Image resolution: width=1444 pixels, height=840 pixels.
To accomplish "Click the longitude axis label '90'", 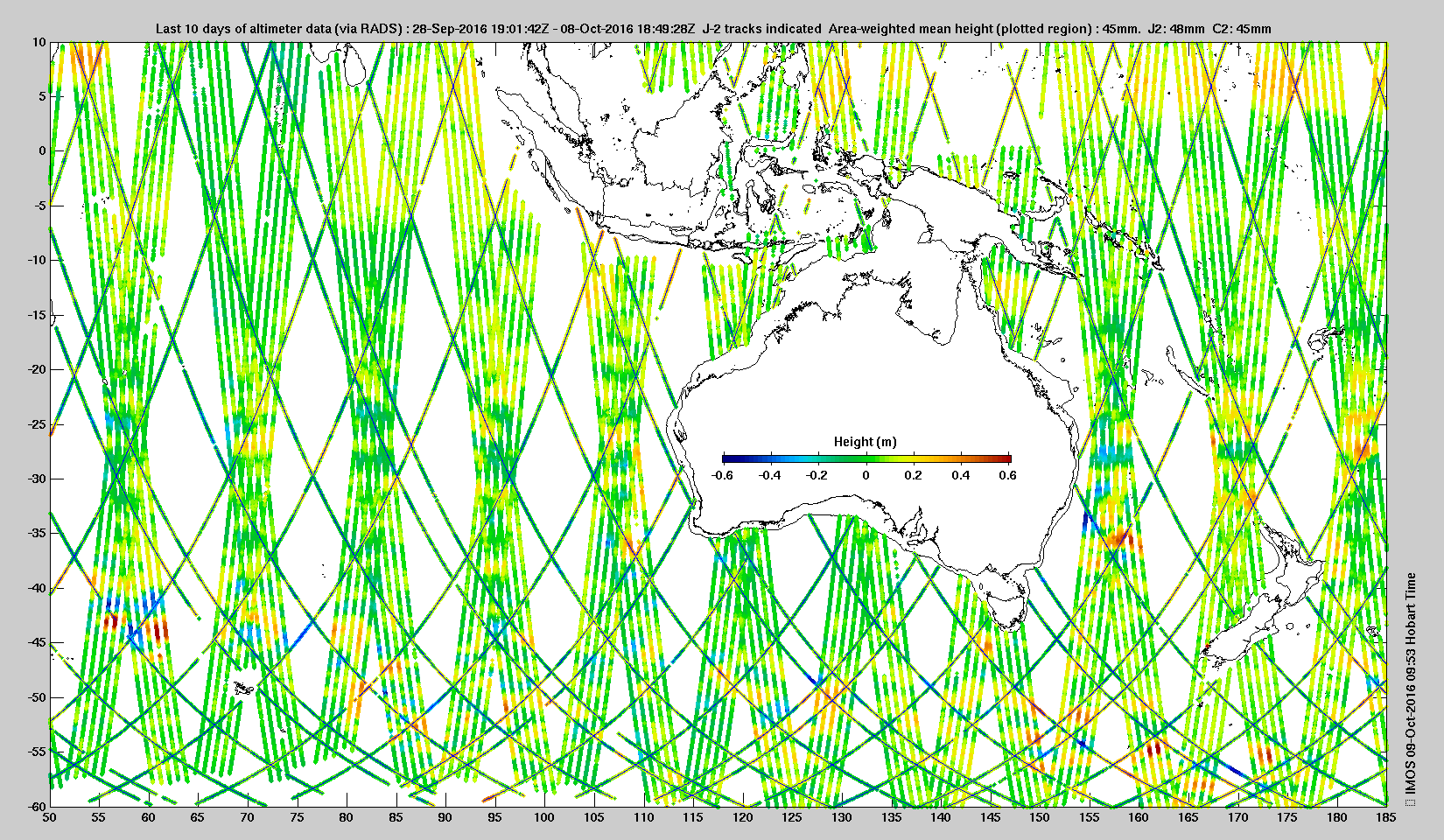I will 446,817.
